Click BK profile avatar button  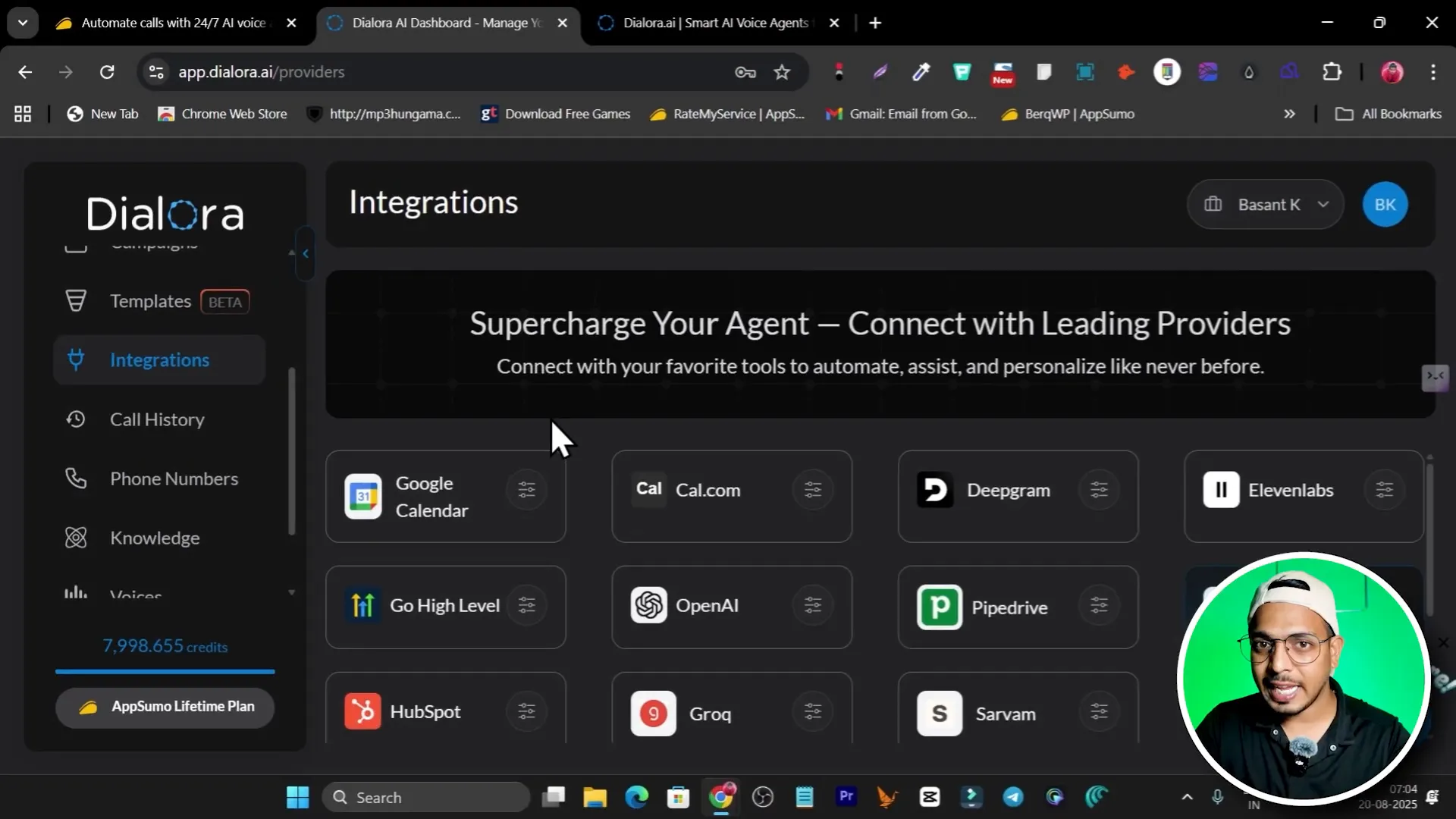(x=1385, y=205)
